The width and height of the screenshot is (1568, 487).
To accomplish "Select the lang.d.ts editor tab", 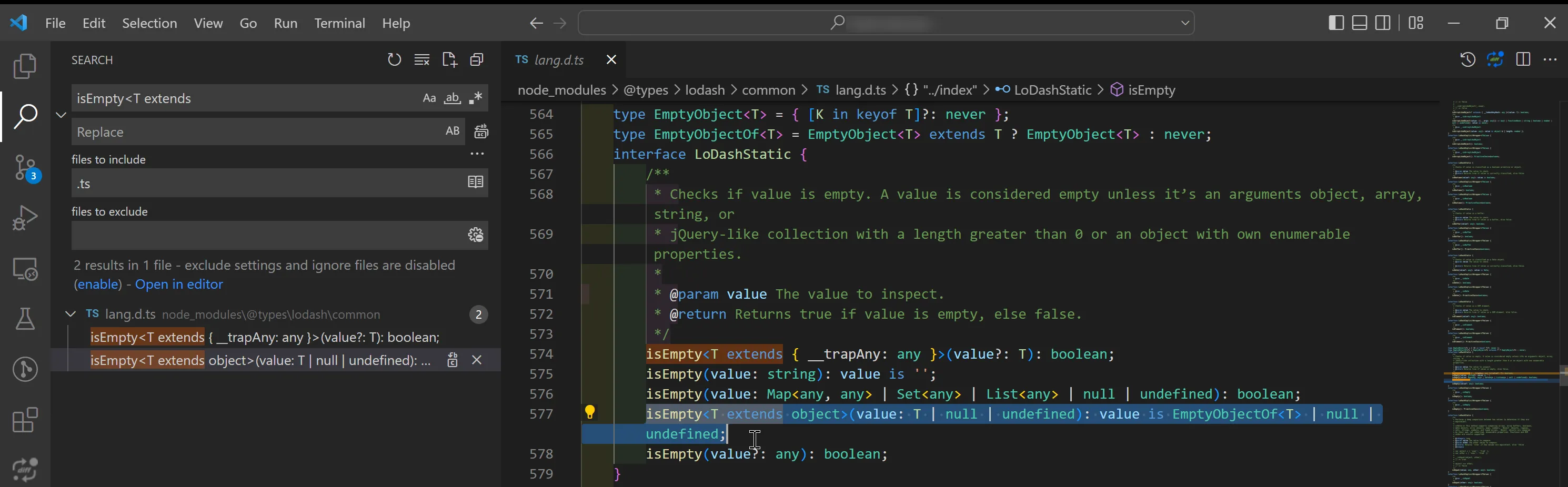I will click(558, 59).
